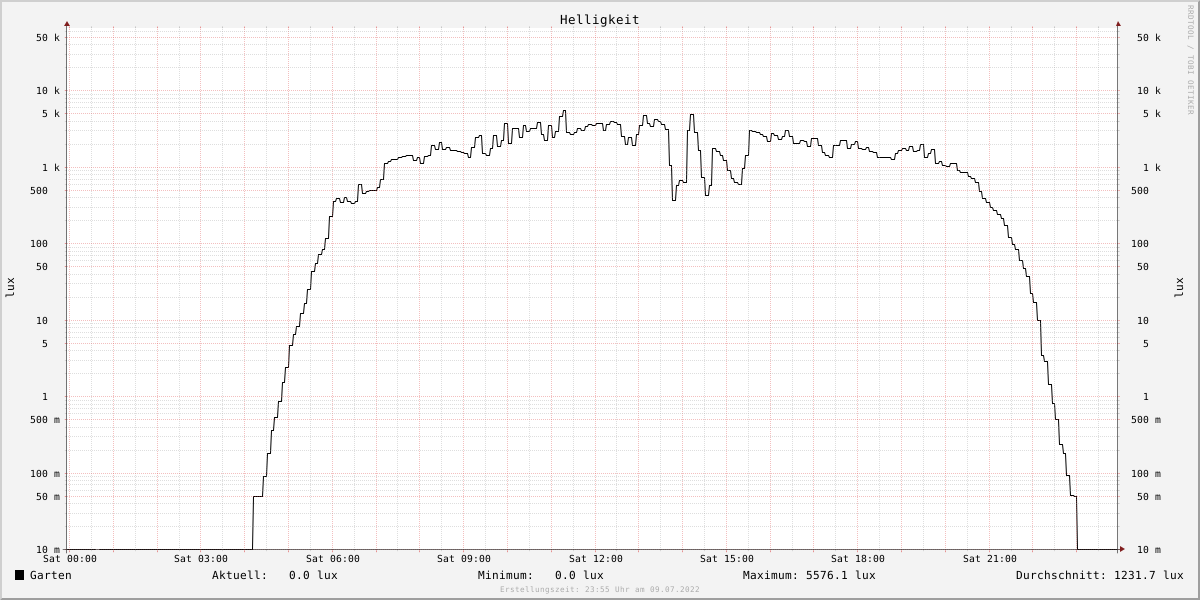The image size is (1200, 600).
Task: Click the Sat 21:00 time axis label
Action: point(990,559)
